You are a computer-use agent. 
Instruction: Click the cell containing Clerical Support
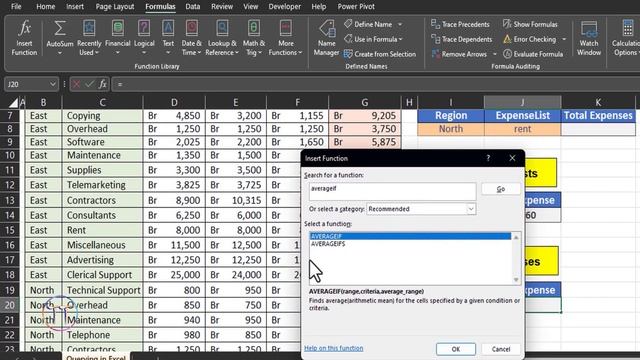[102, 275]
